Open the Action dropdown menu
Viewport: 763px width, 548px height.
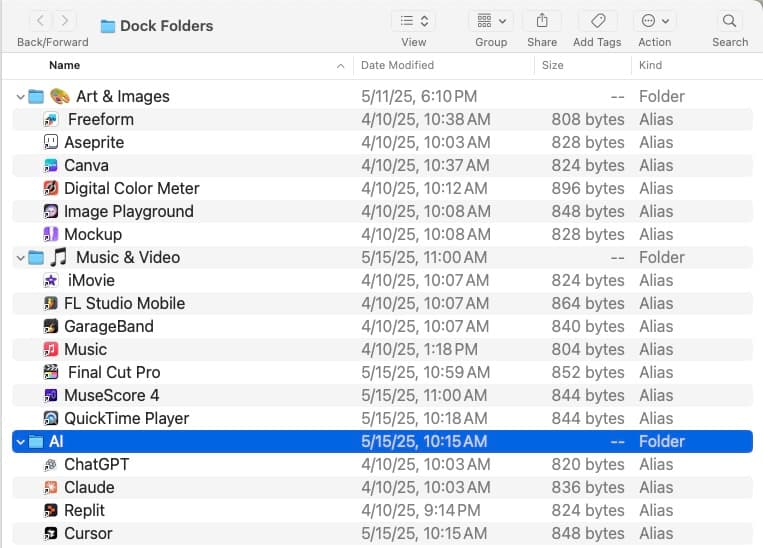coord(655,20)
